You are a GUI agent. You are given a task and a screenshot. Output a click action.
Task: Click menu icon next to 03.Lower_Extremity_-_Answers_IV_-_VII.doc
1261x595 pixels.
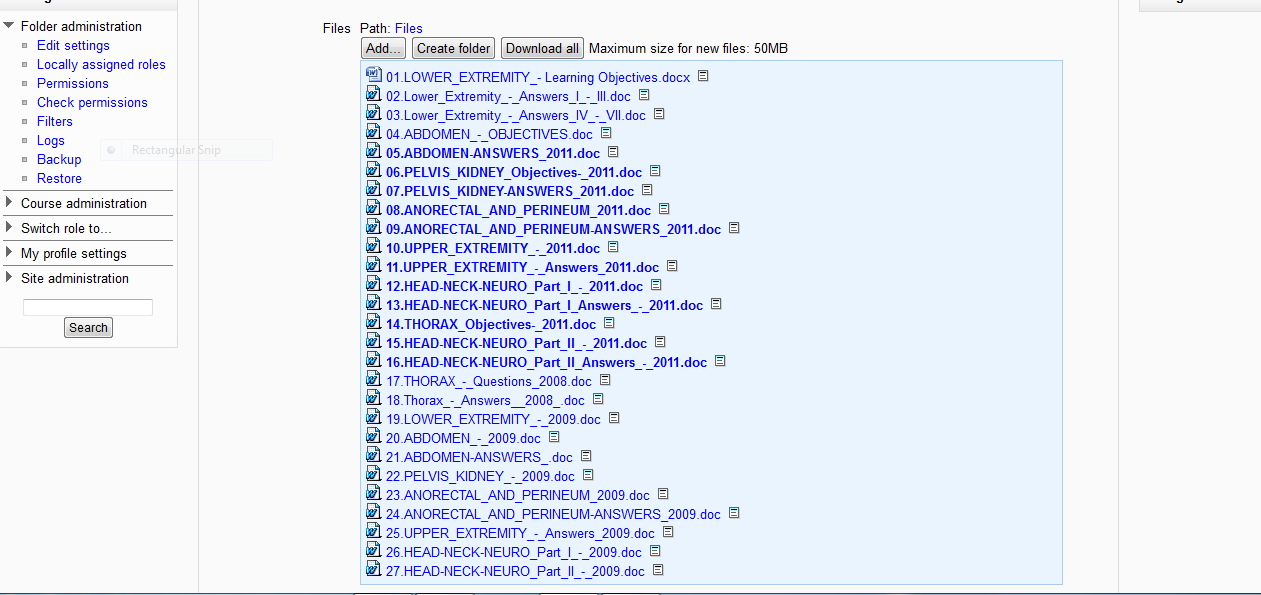click(x=659, y=114)
